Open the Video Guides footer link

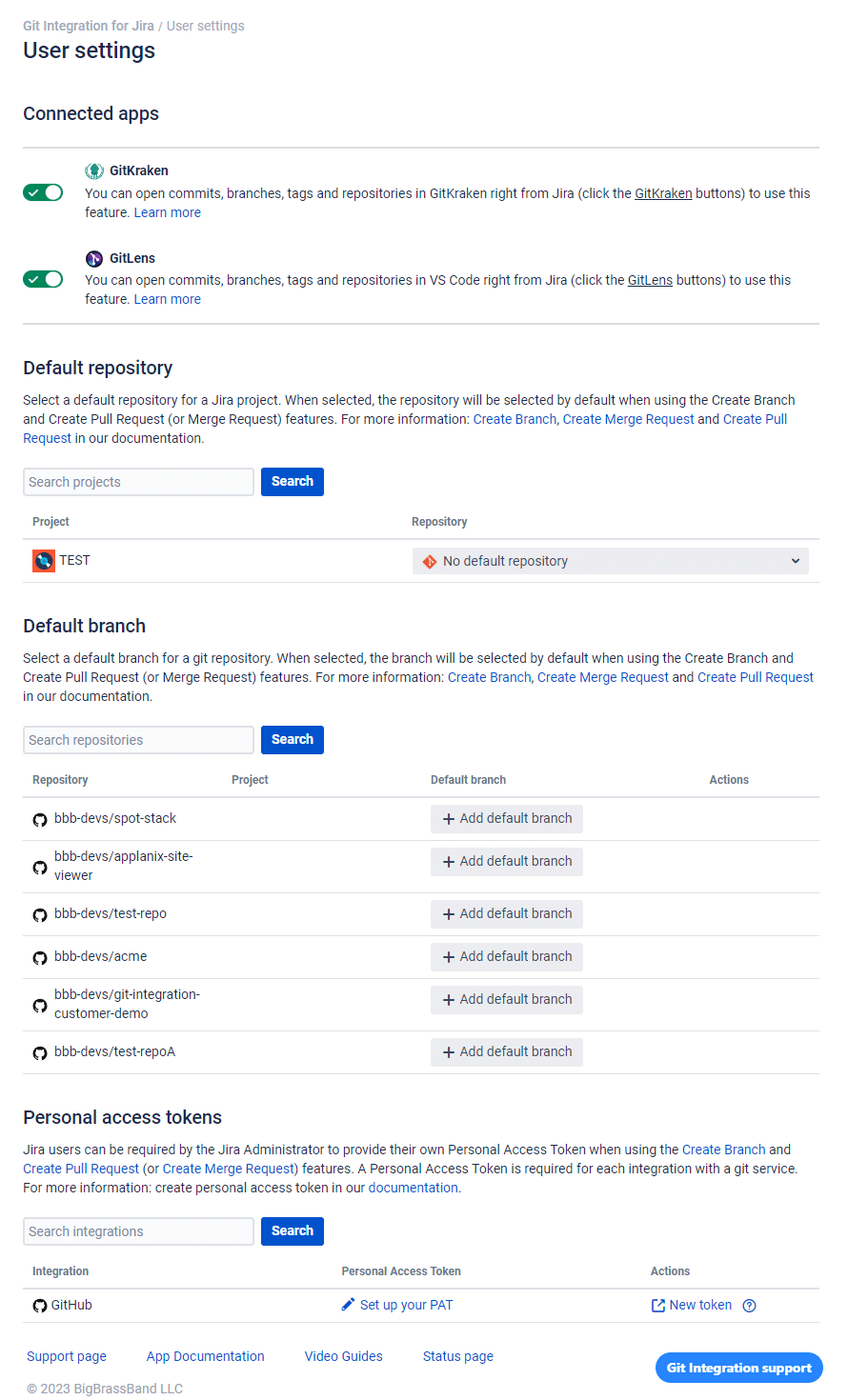(x=344, y=1356)
